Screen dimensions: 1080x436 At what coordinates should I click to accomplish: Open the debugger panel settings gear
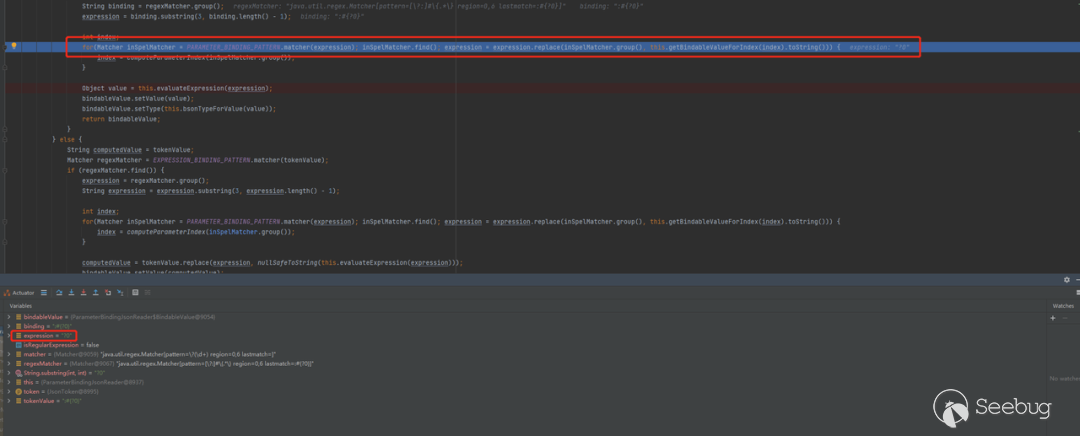click(1066, 280)
